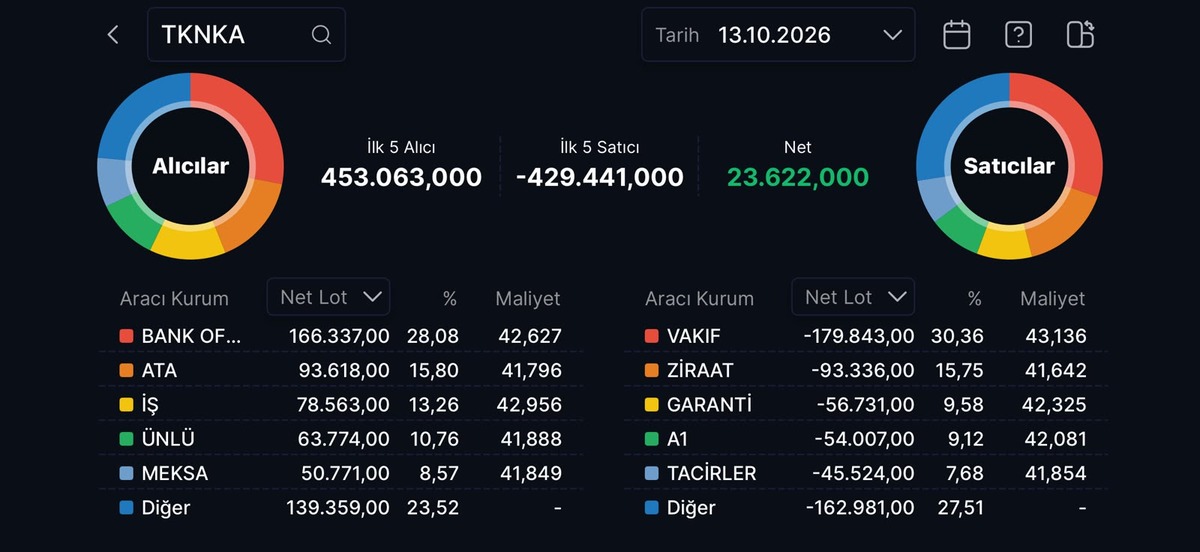The height and width of the screenshot is (552, 1200).
Task: Open the help question mark icon
Action: click(1018, 35)
